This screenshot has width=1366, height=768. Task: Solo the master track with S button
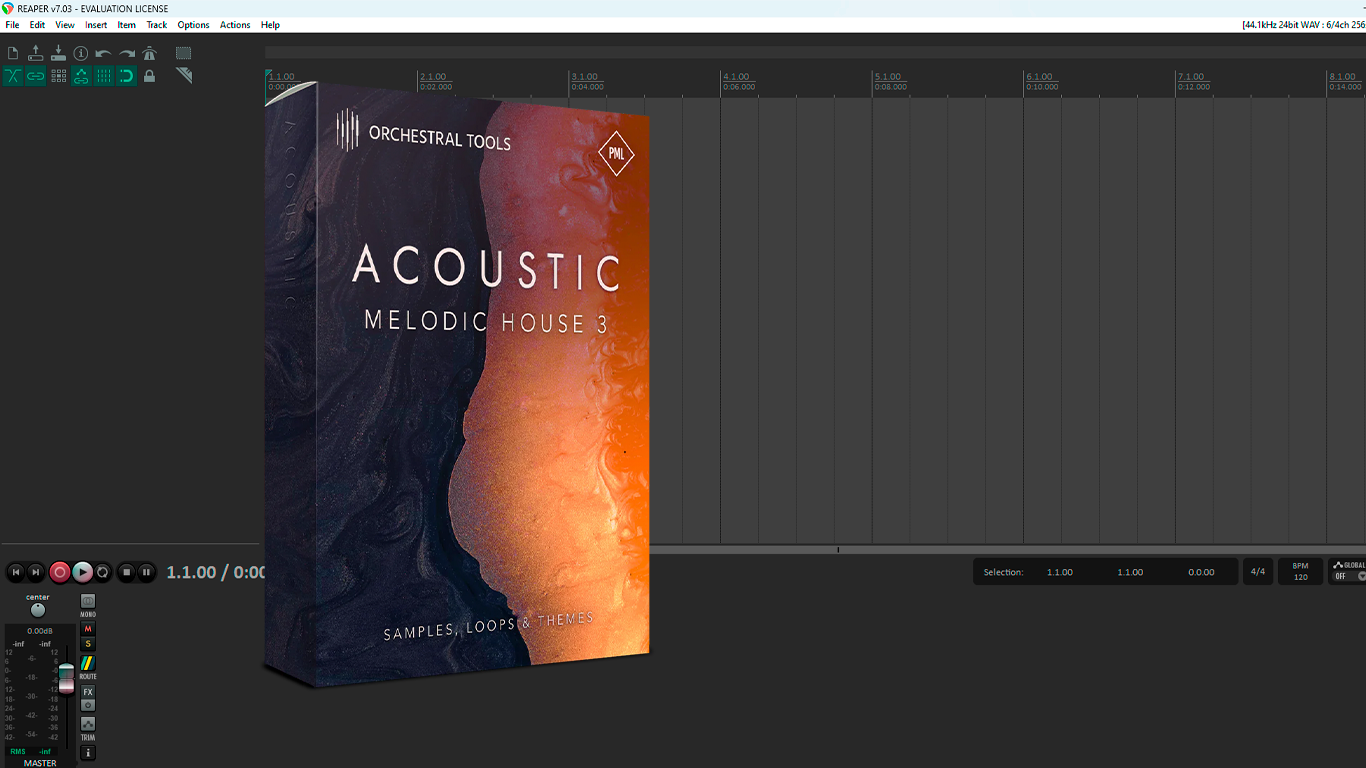click(88, 644)
